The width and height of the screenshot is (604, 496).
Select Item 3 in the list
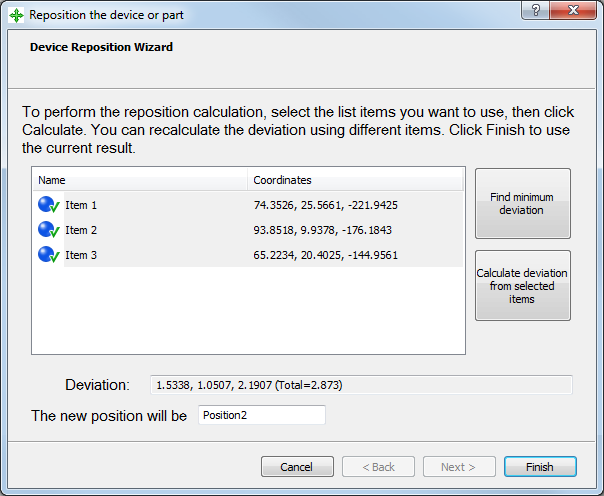[82, 255]
